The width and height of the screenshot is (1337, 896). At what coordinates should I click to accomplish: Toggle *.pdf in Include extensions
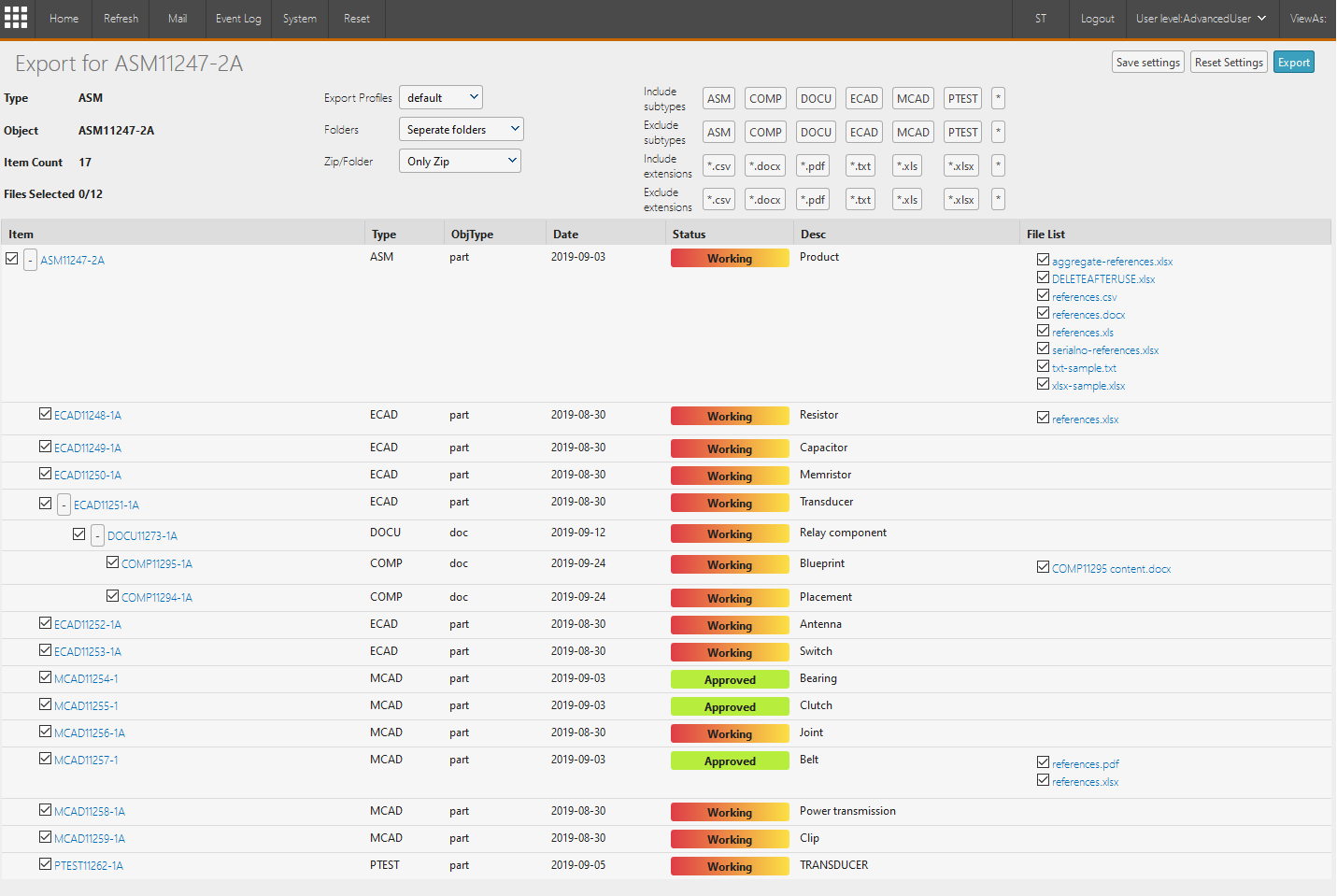[813, 165]
